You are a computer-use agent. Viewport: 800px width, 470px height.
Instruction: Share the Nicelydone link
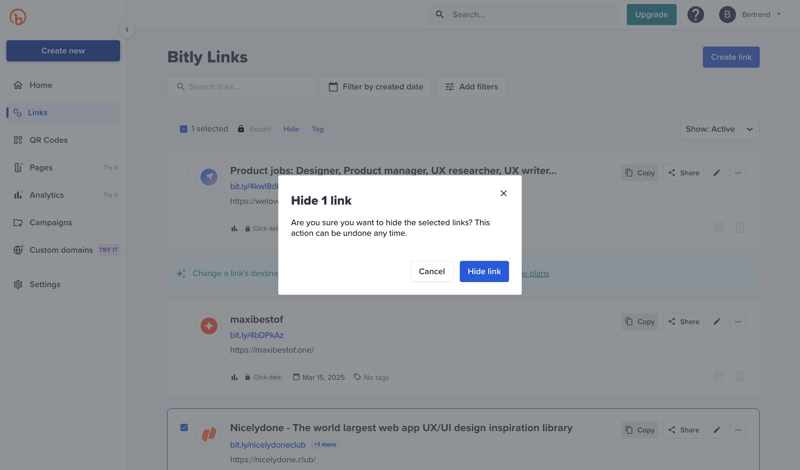coord(684,430)
